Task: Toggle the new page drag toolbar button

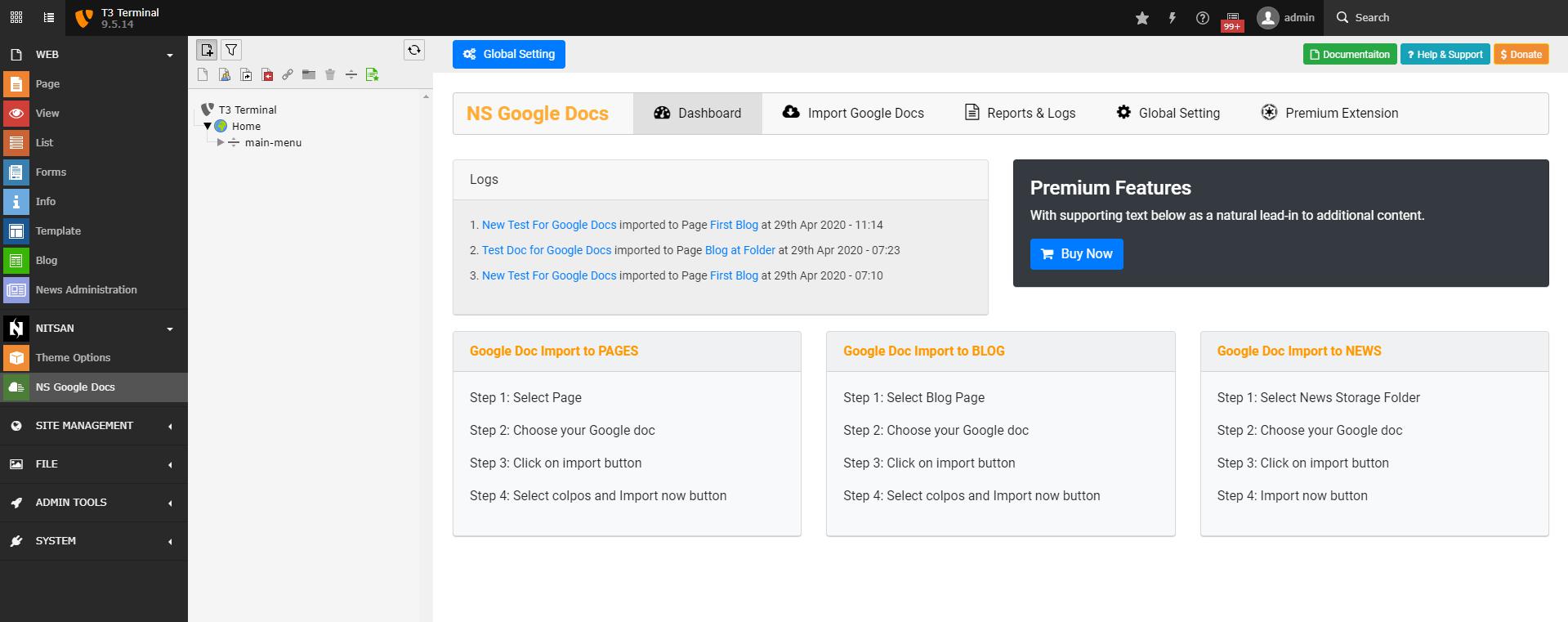Action: pos(207,50)
